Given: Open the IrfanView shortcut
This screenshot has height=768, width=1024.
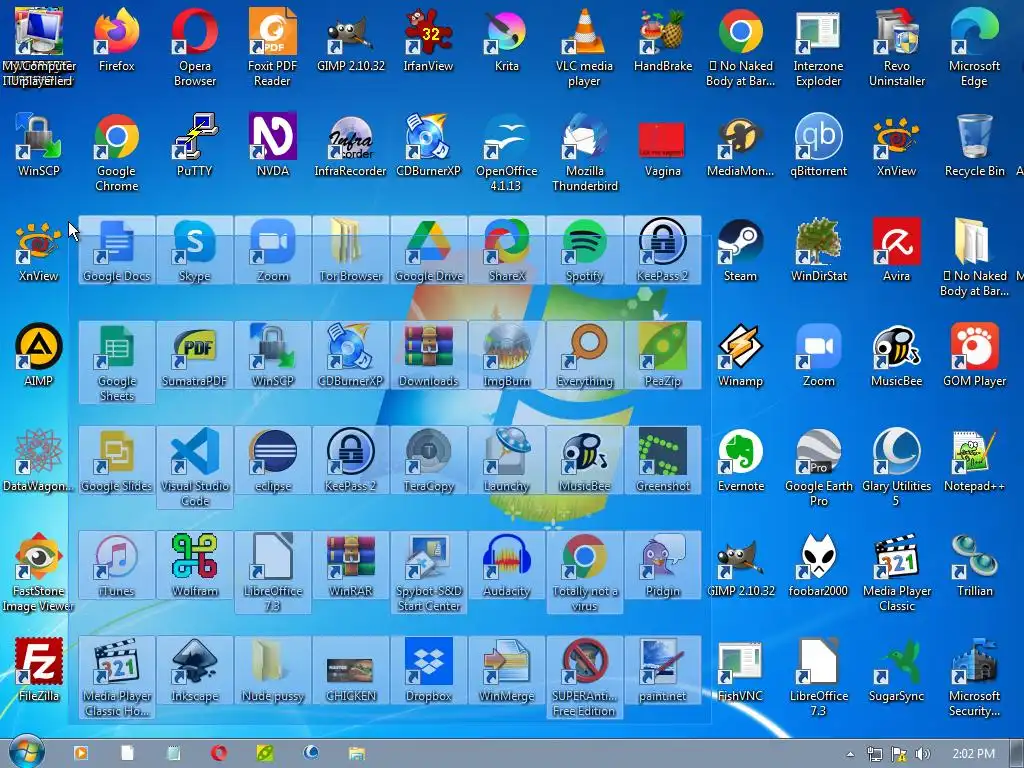Looking at the screenshot, I should pyautogui.click(x=428, y=40).
